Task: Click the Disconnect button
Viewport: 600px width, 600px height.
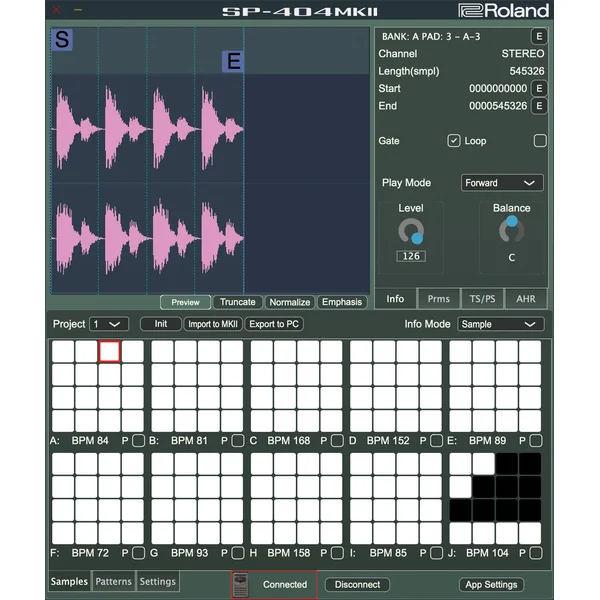Action: click(x=357, y=584)
